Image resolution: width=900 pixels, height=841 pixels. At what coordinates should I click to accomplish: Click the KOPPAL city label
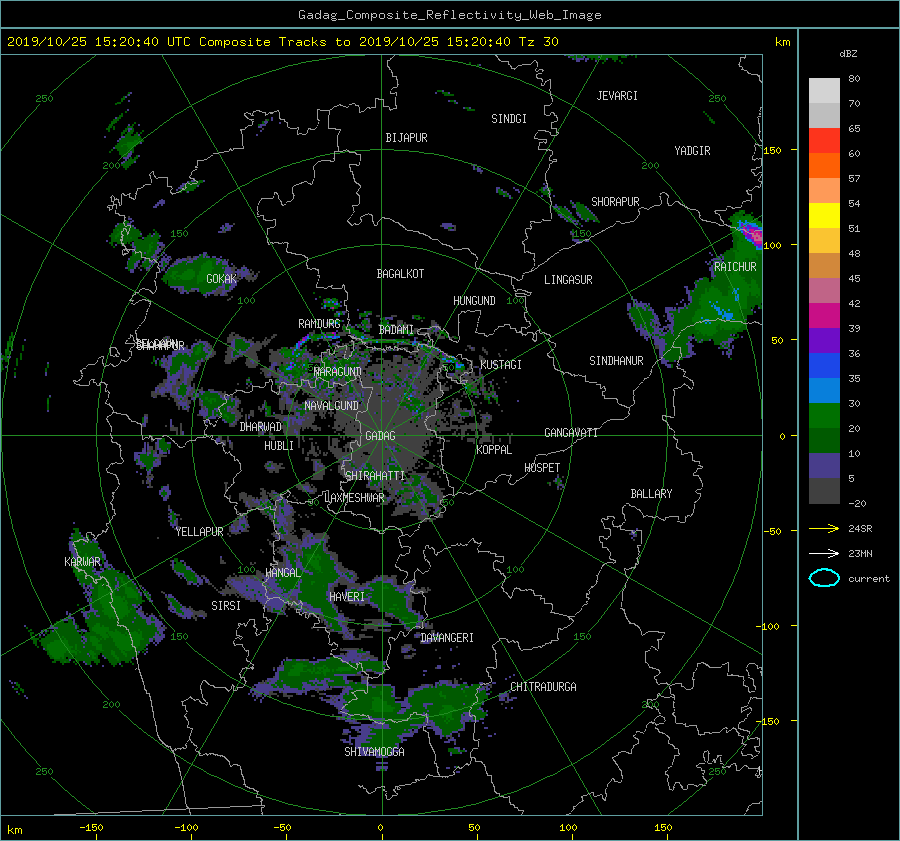[x=494, y=449]
